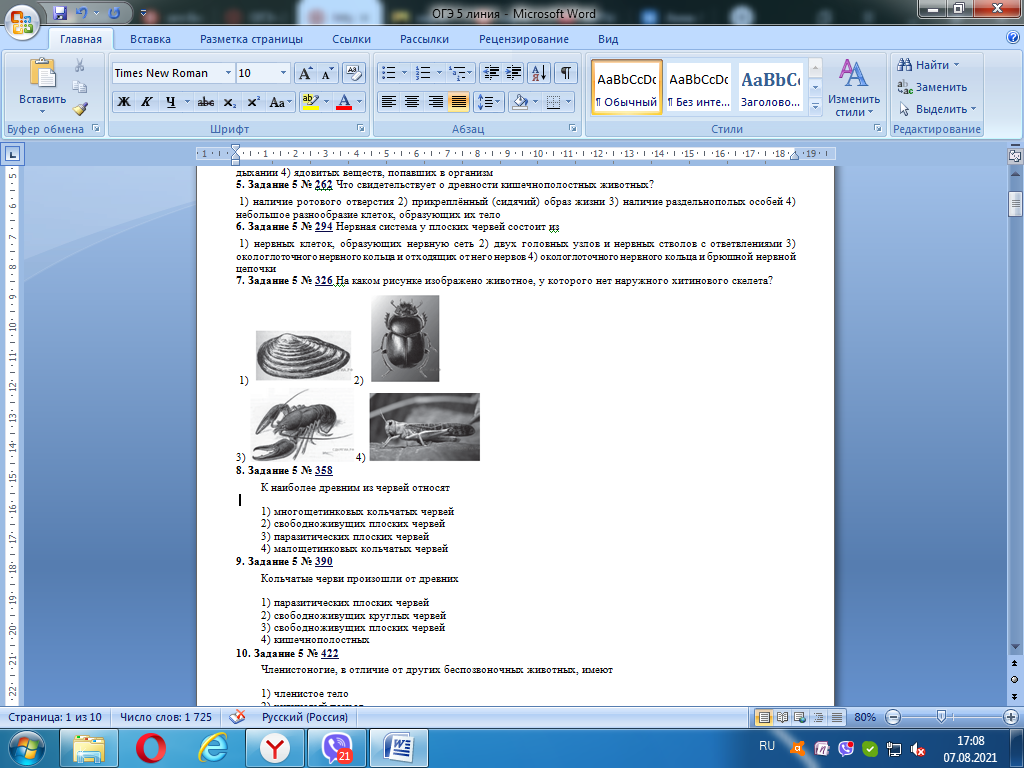Open Viber from the taskbar
This screenshot has height=768, width=1024.
(337, 748)
